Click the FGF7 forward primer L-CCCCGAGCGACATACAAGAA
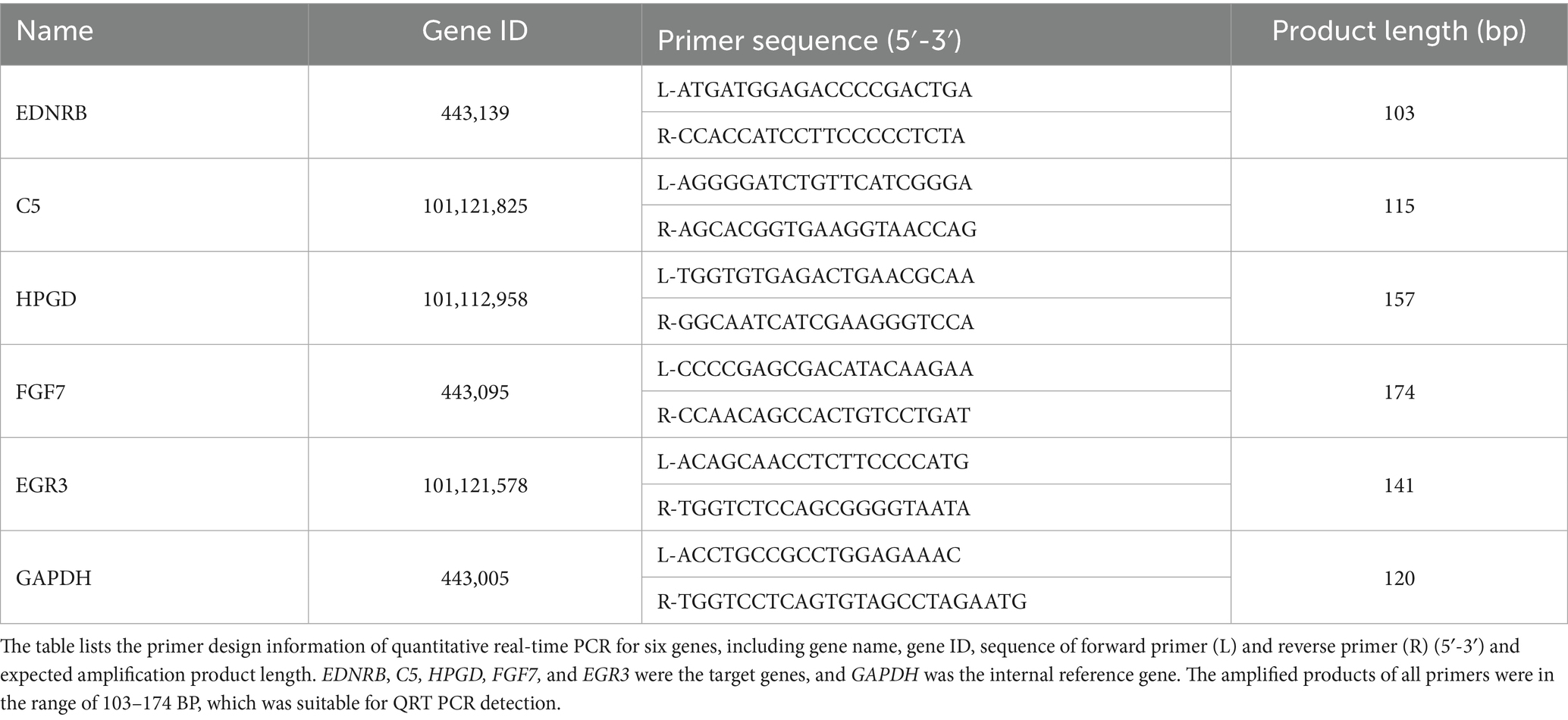1568x720 pixels. click(x=815, y=369)
